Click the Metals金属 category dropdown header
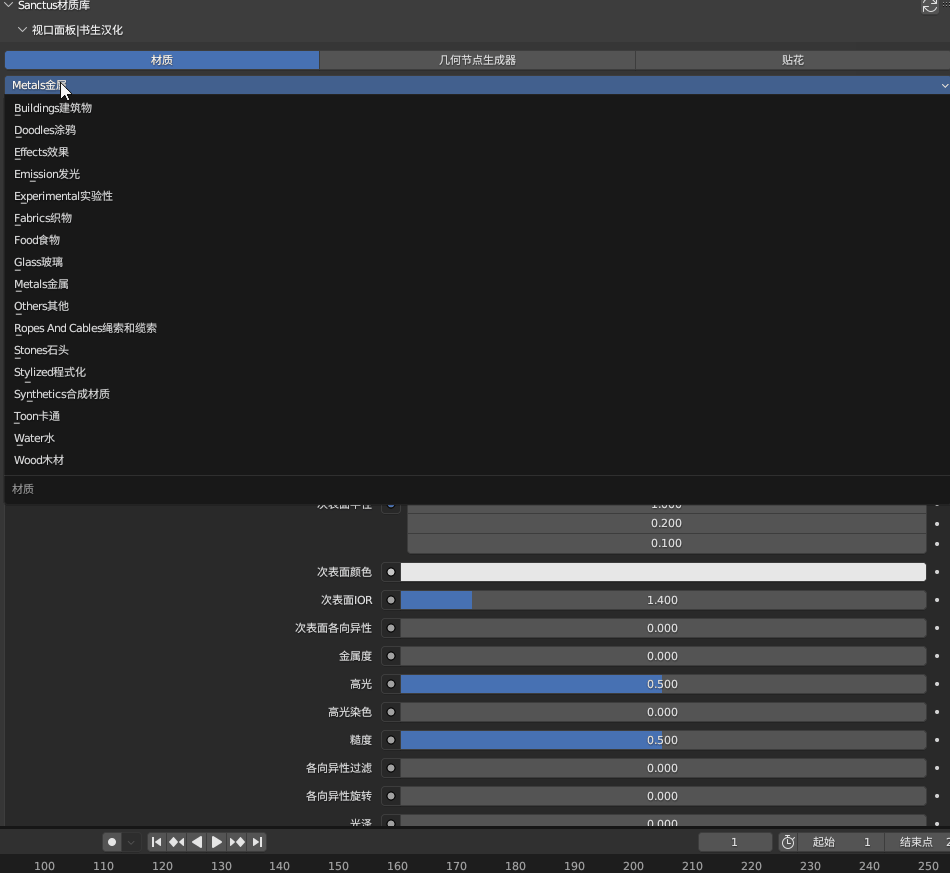This screenshot has width=950, height=873. (x=477, y=85)
